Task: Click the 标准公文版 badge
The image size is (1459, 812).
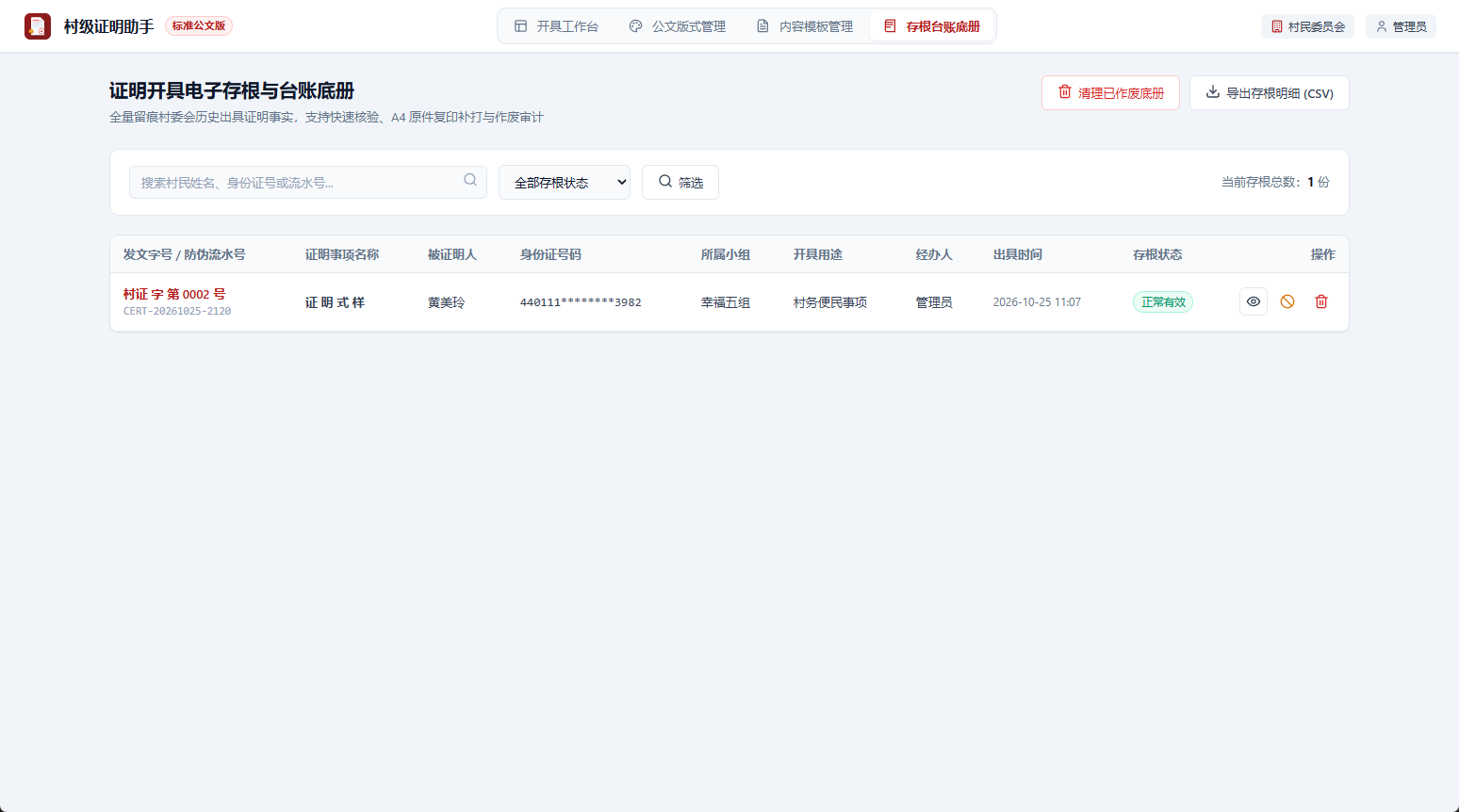Action: click(x=199, y=26)
